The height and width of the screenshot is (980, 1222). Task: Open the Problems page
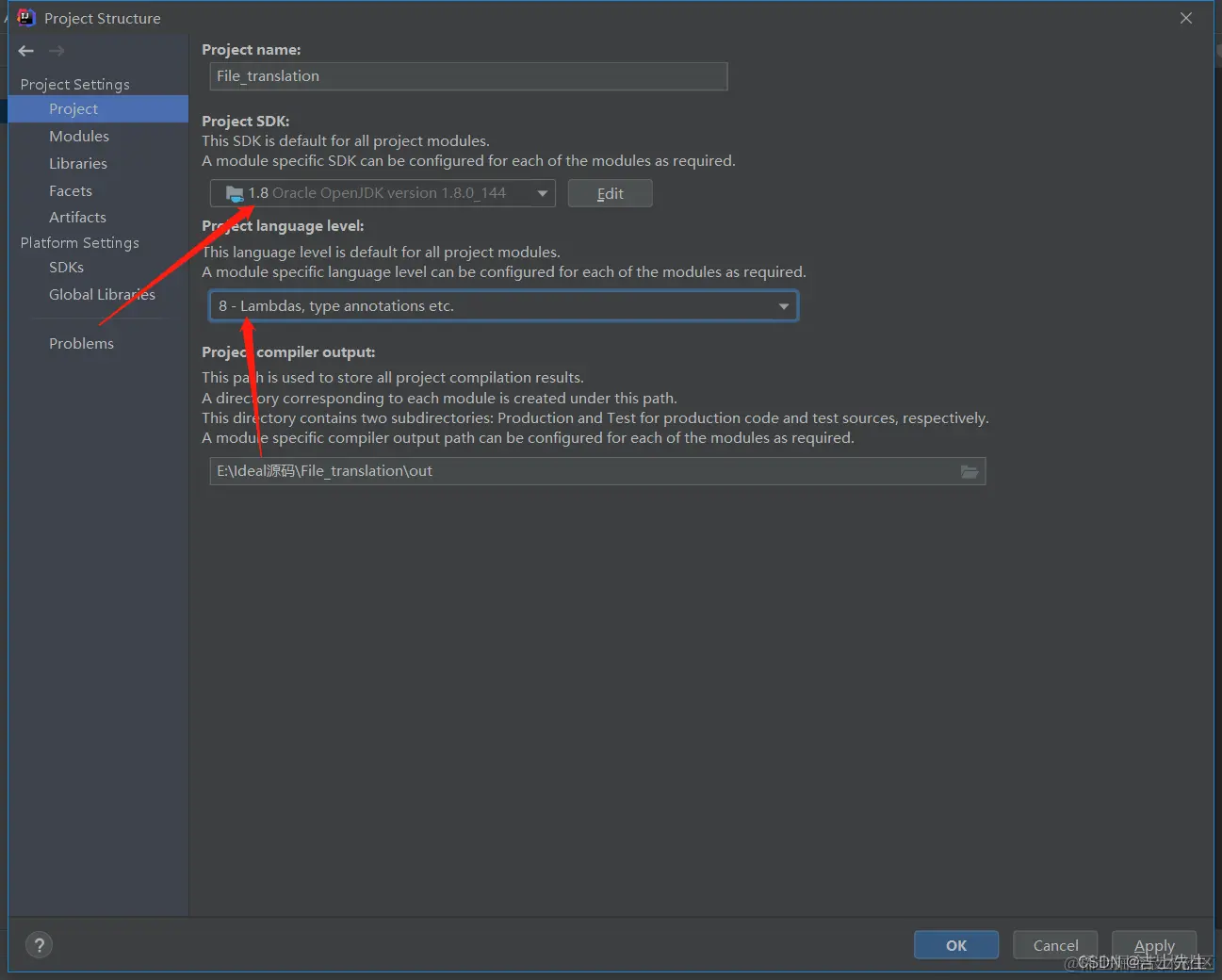81,344
